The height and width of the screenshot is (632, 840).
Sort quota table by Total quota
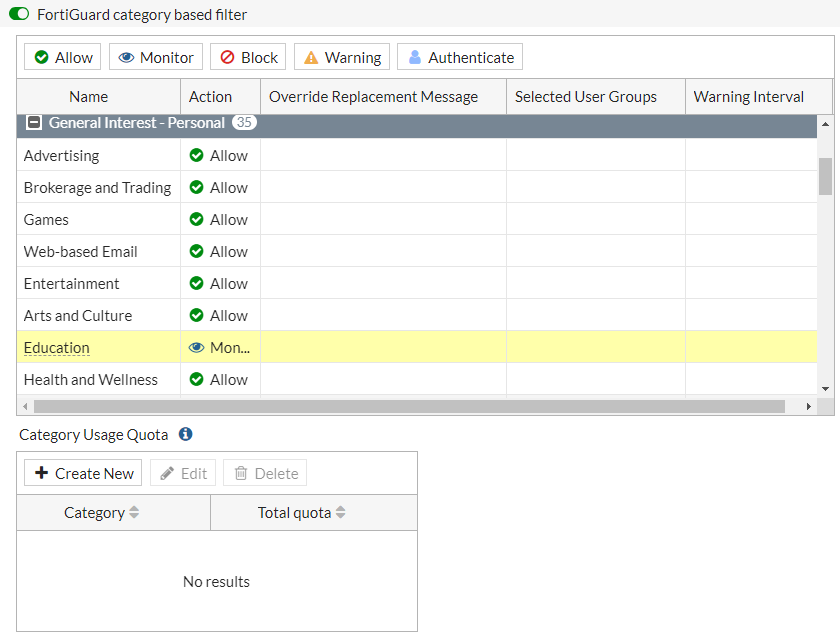(x=314, y=513)
